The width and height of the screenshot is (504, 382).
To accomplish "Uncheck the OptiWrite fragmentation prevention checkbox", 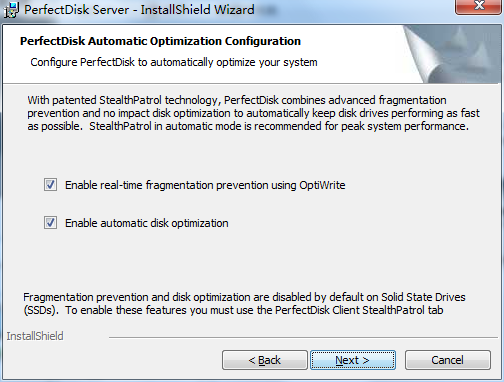I will click(x=50, y=185).
